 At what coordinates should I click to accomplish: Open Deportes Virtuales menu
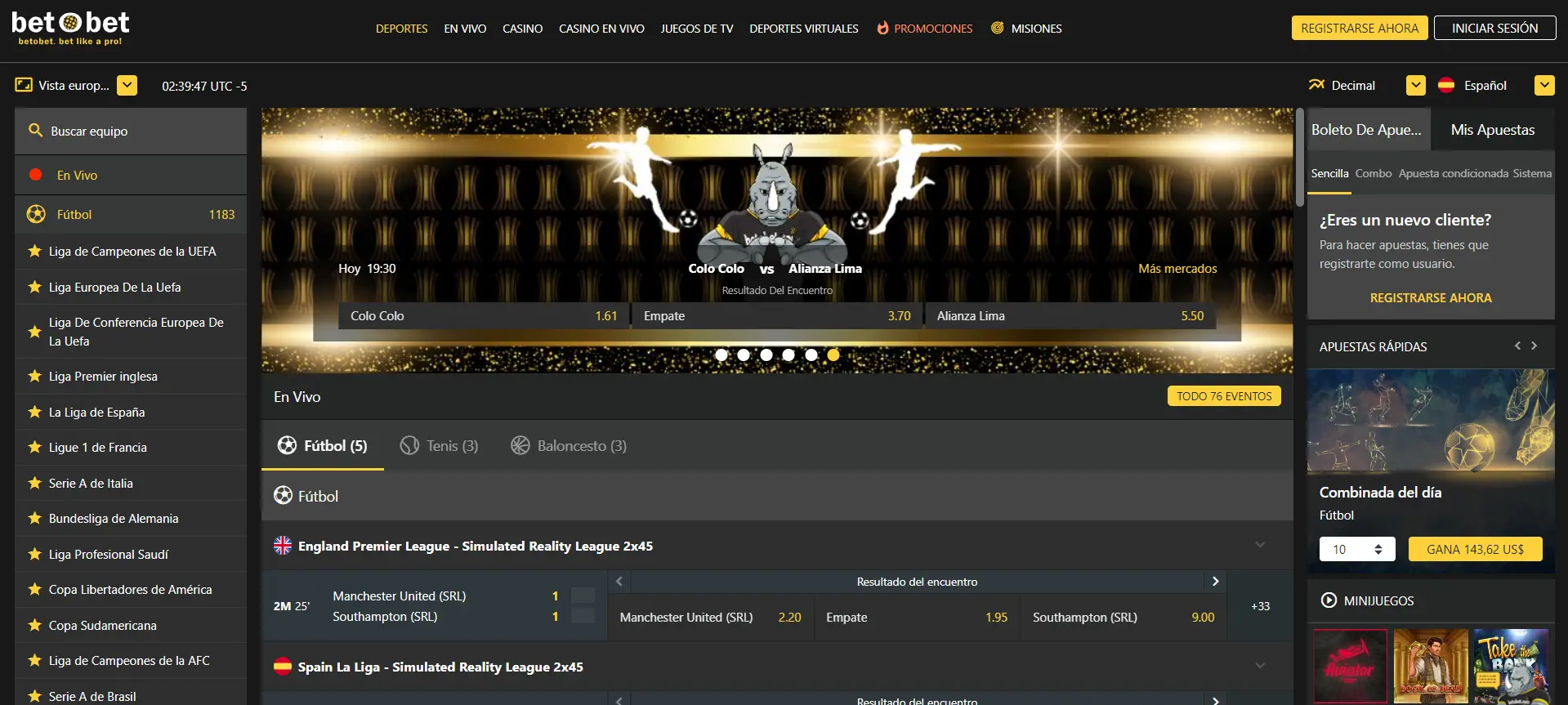[804, 28]
